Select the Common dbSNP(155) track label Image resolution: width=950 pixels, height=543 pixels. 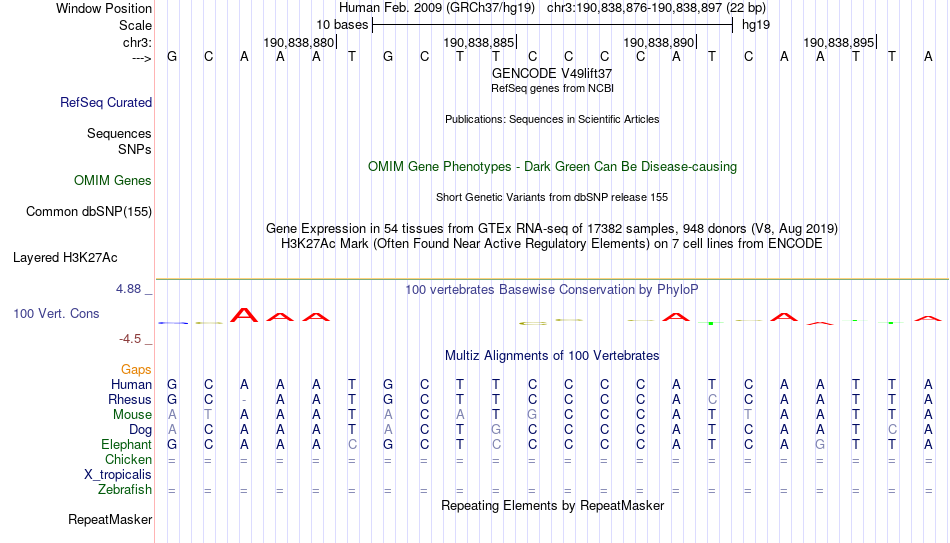point(89,212)
